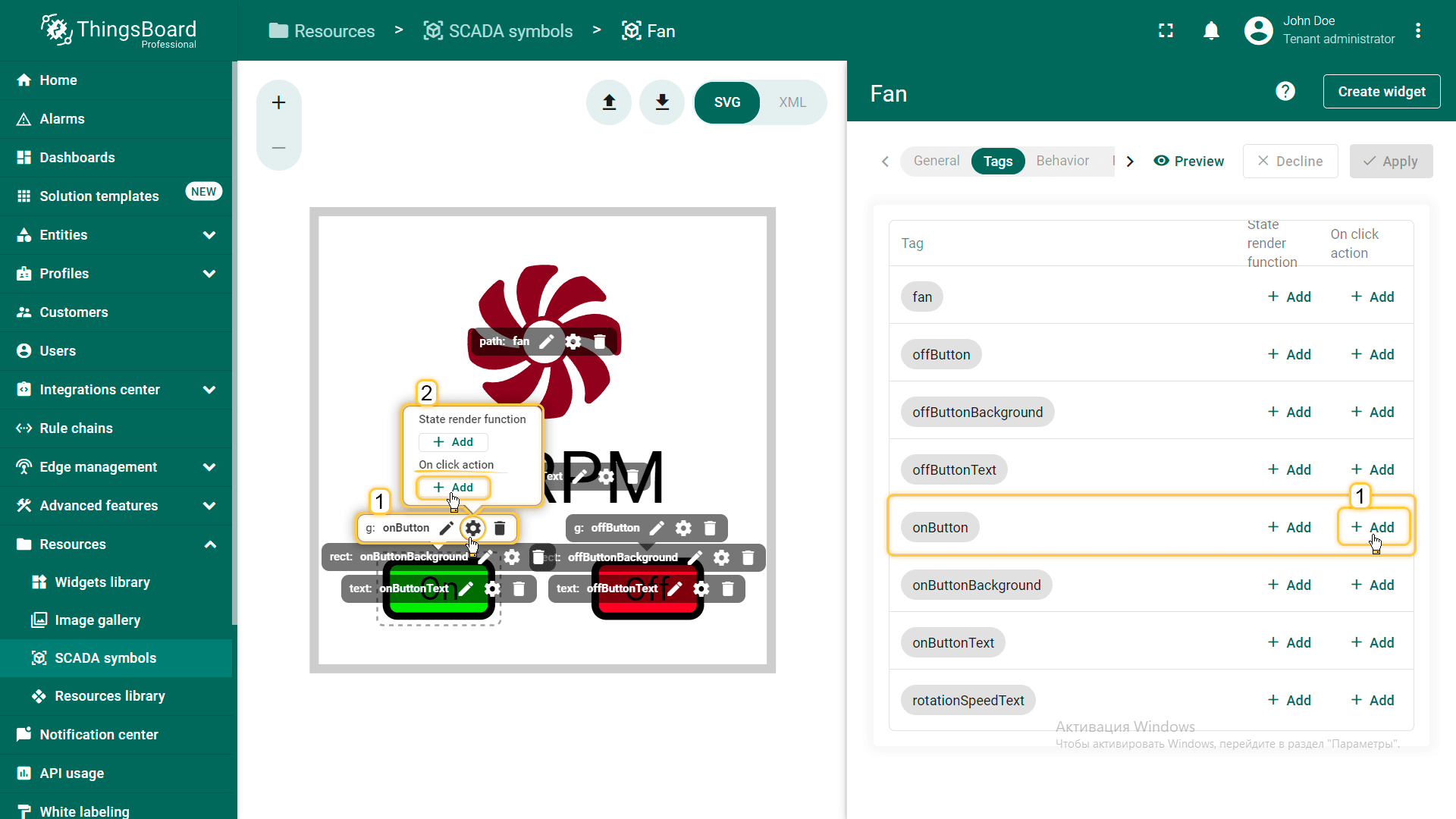The width and height of the screenshot is (1456, 819).
Task: Open notifications bell icon
Action: point(1211,31)
